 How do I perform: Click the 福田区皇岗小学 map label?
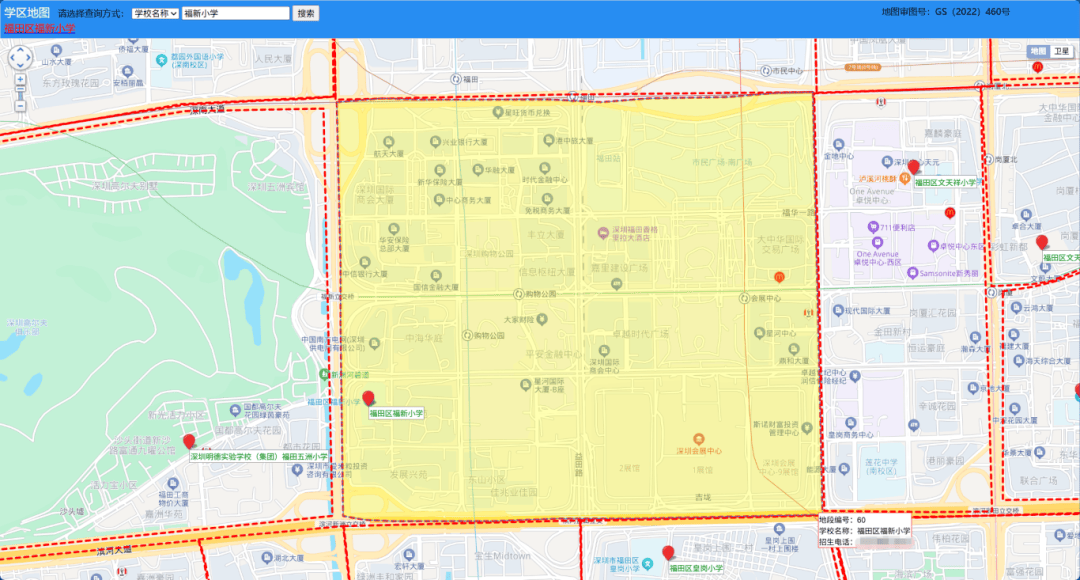coord(696,568)
